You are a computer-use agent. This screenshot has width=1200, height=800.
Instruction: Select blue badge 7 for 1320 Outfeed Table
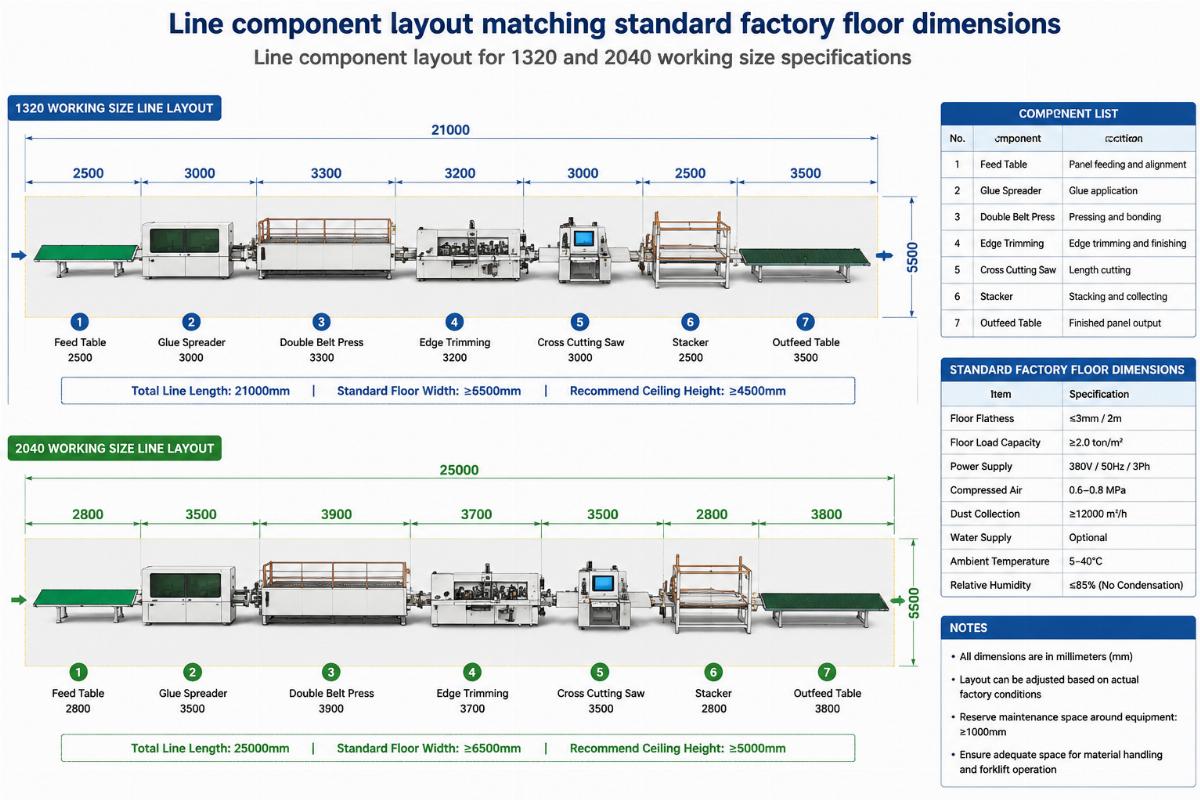806,322
